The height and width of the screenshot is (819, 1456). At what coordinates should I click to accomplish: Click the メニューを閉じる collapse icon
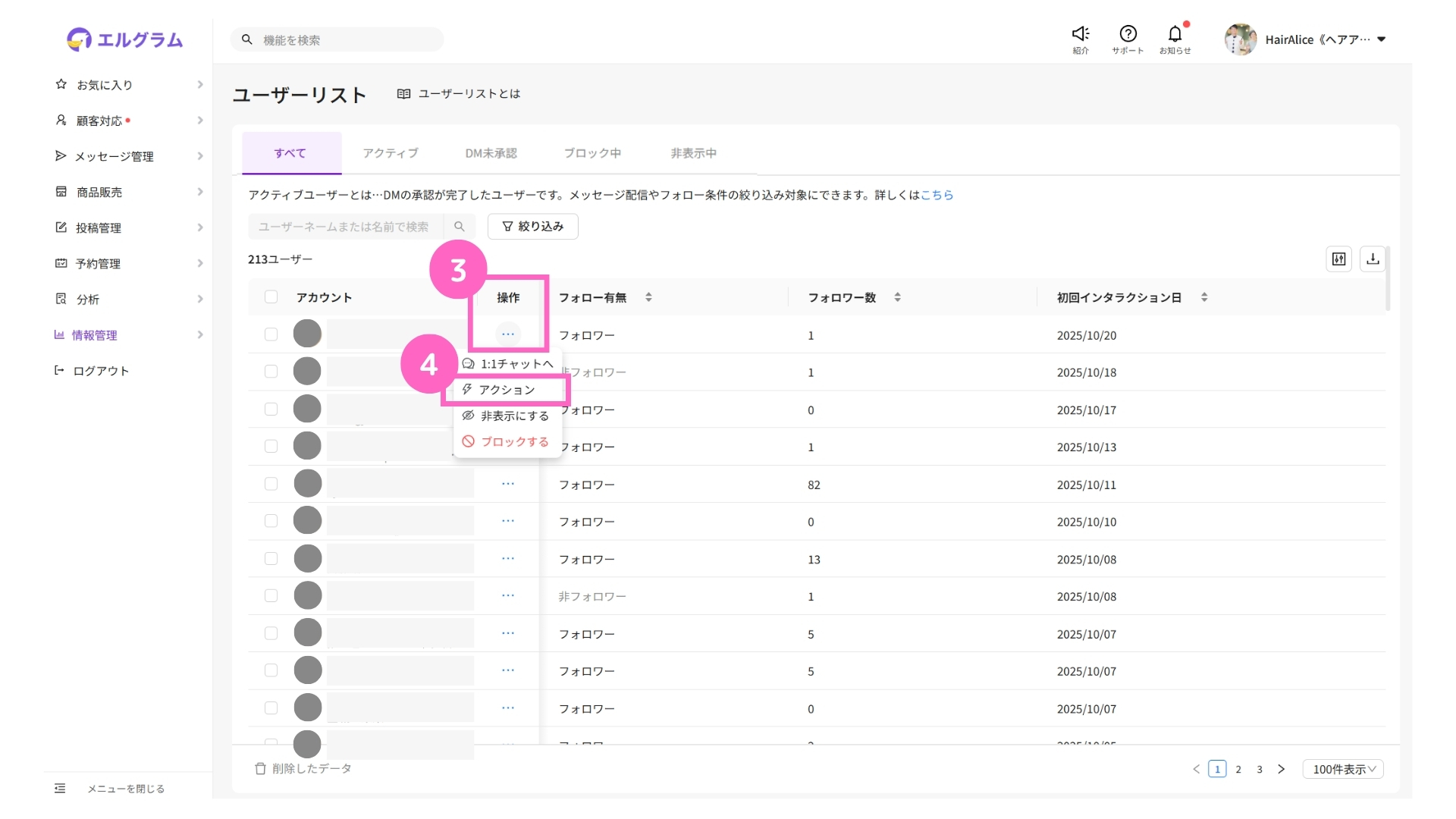60,789
